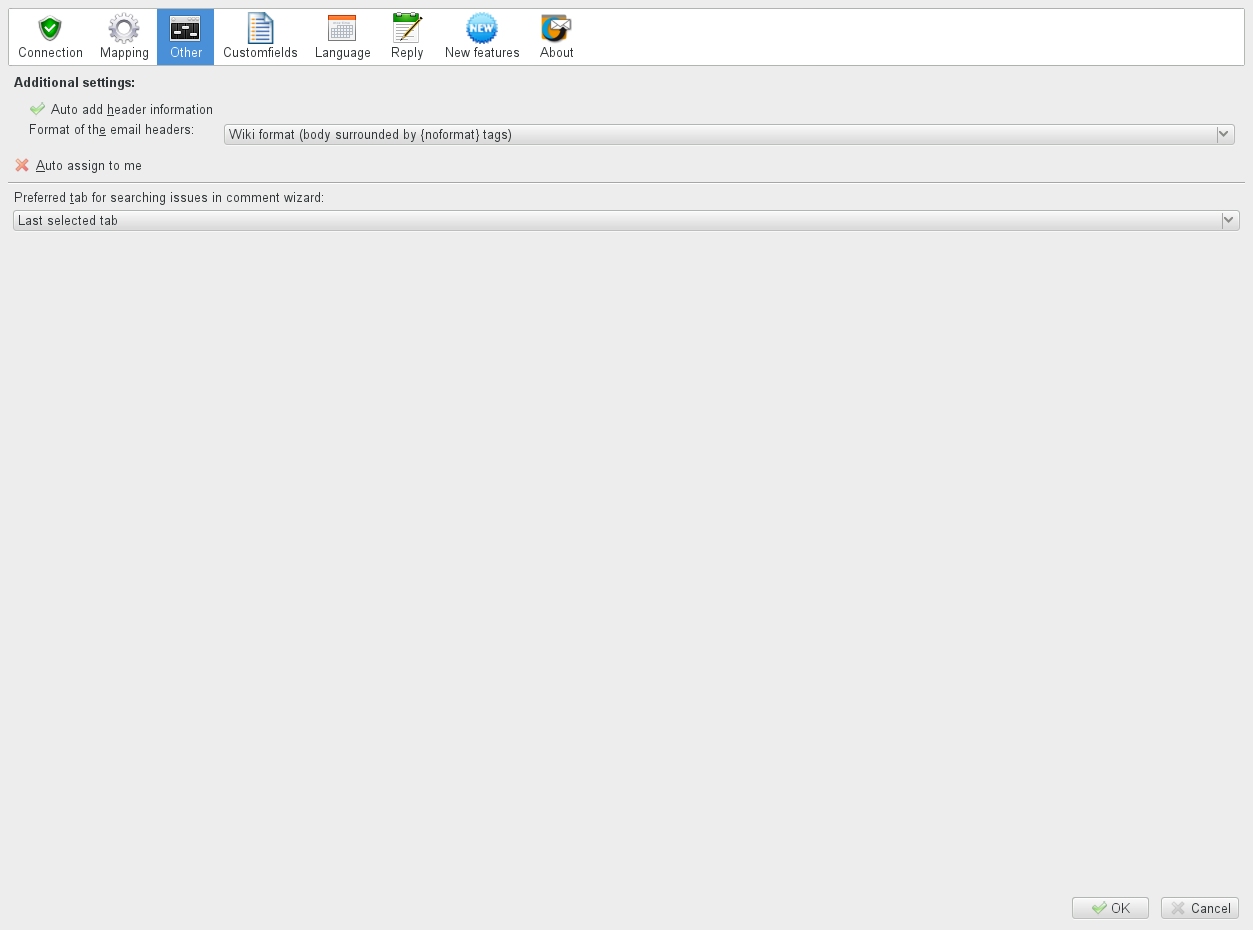This screenshot has height=930, width=1253.
Task: Expand the email headers format dropdown arrow
Action: (1224, 134)
